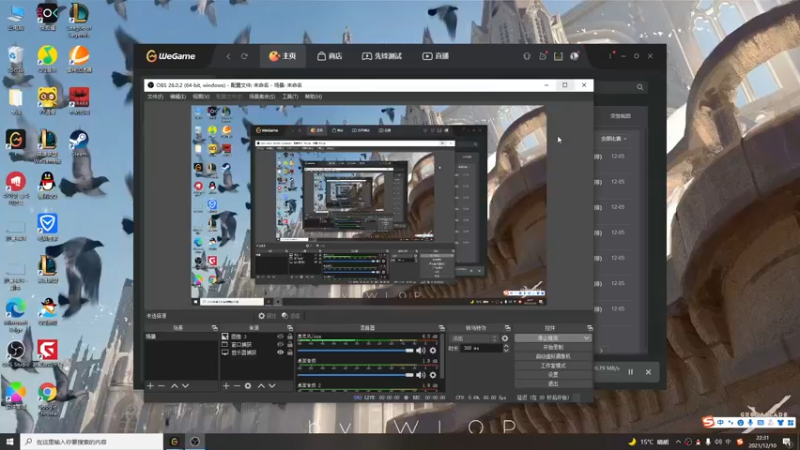Select 场景 item in scenes list
This screenshot has width=800, height=450.
coord(181,337)
